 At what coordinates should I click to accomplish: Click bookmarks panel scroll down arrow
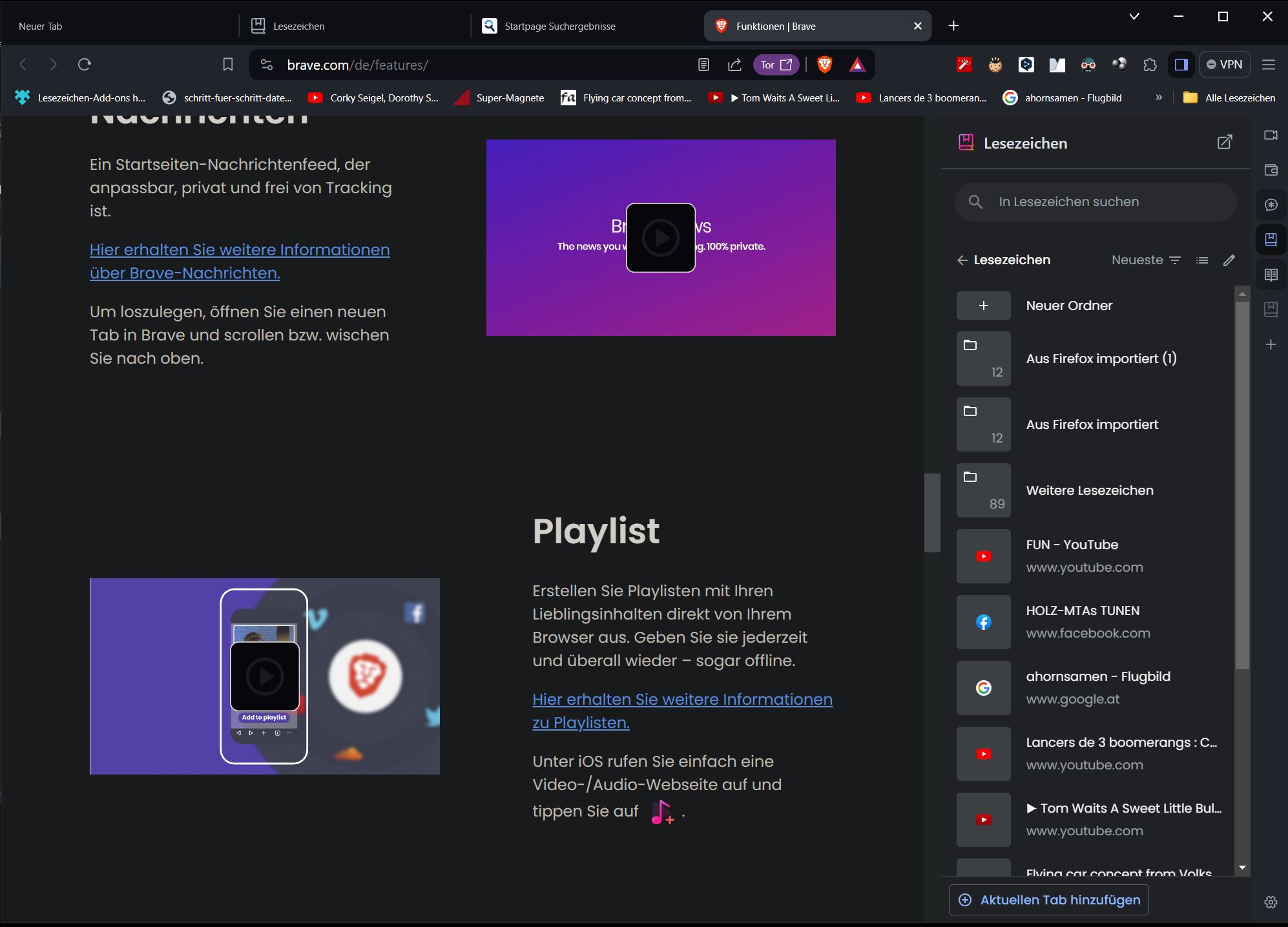point(1242,868)
